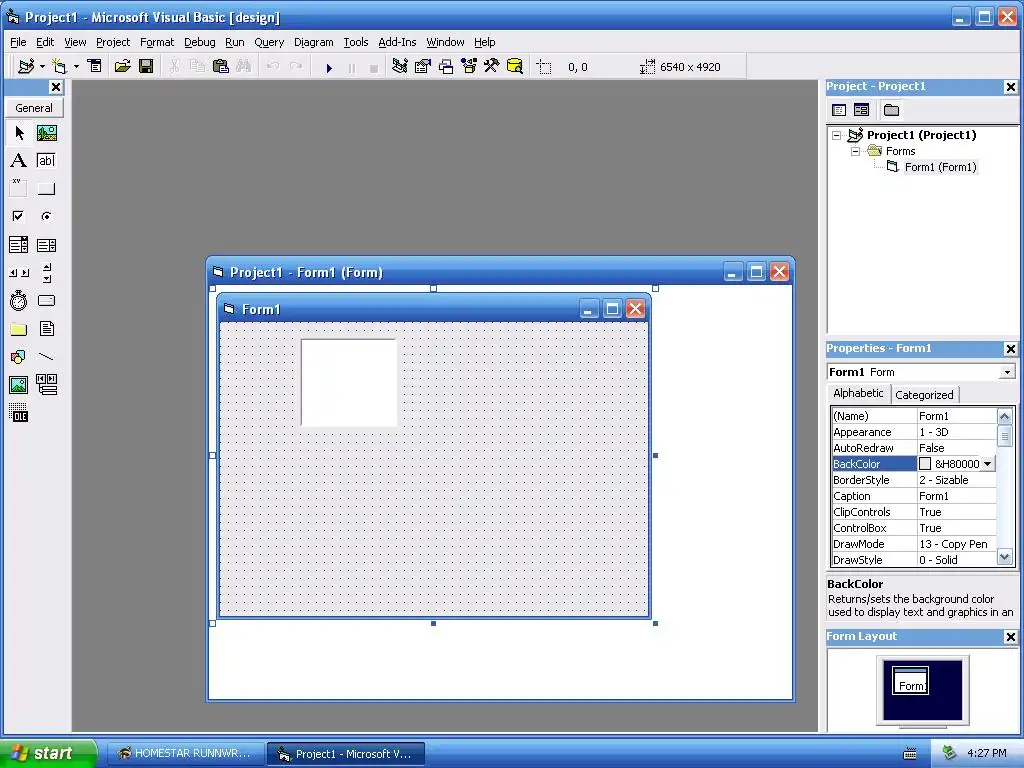Open the Diagram menu
Screen dimensions: 1024x768
[313, 42]
